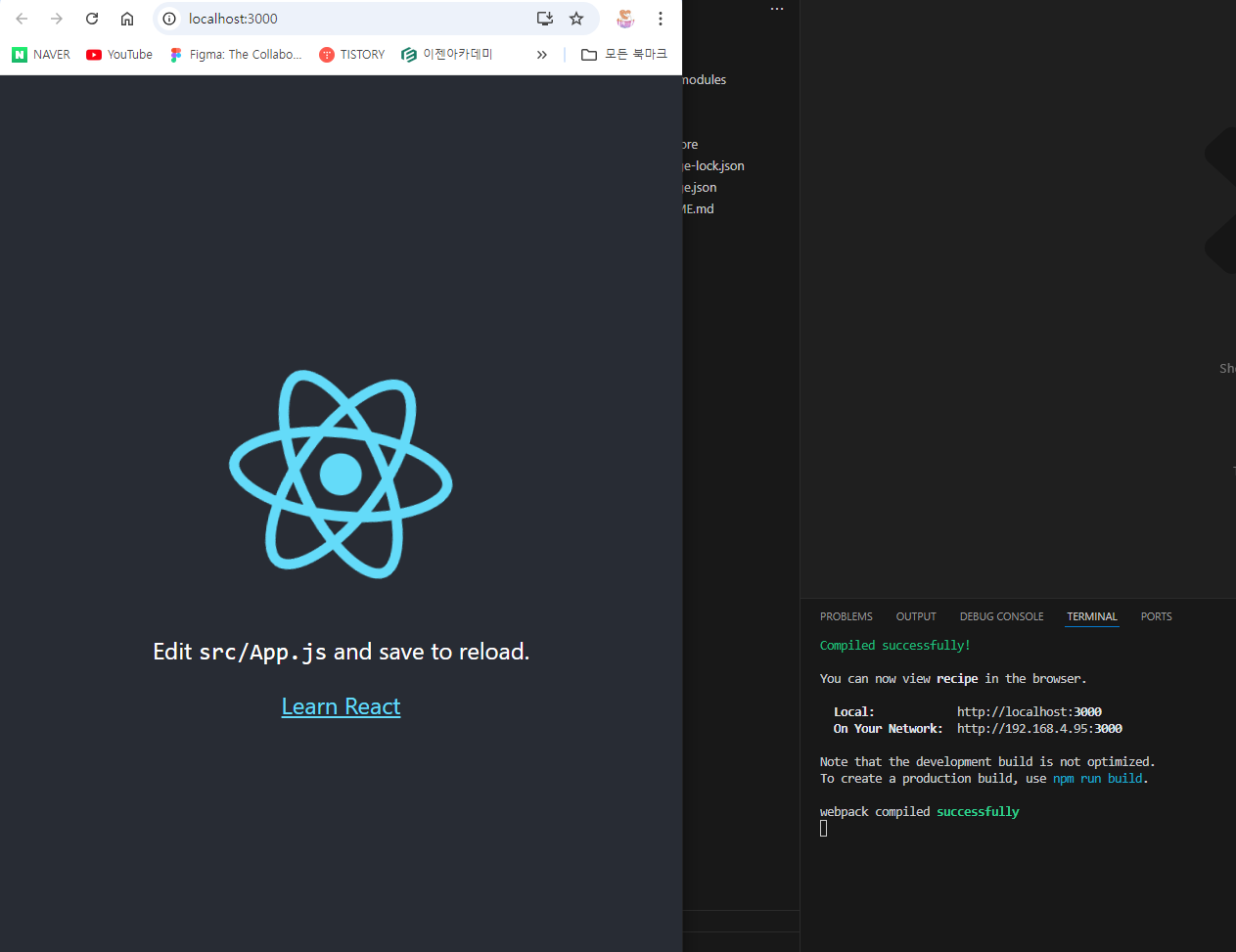Viewport: 1236px width, 952px height.
Task: Click the 'webpack compiled successfully' line
Action: pyautogui.click(x=919, y=812)
